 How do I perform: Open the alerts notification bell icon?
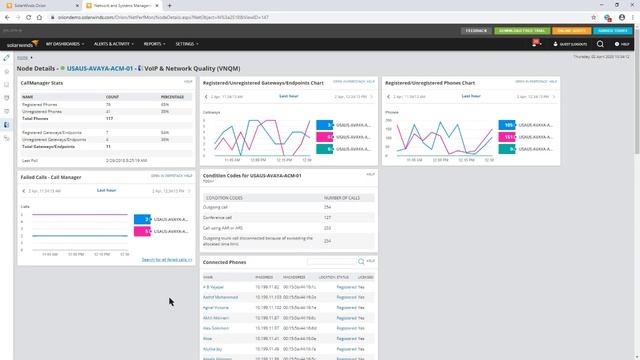click(x=535, y=43)
